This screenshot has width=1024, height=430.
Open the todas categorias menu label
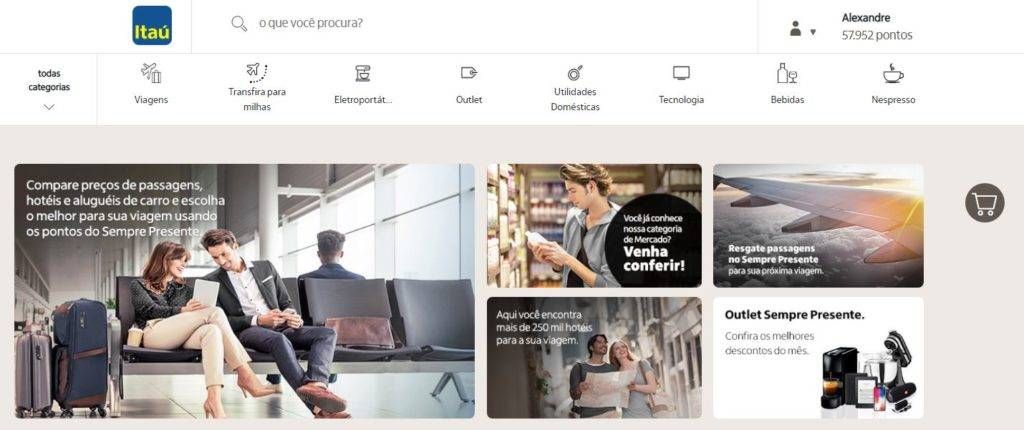[49, 80]
